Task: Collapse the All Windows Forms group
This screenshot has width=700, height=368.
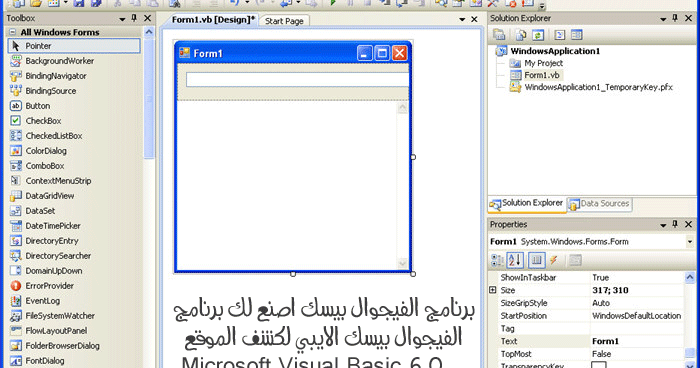Action: [x=12, y=32]
